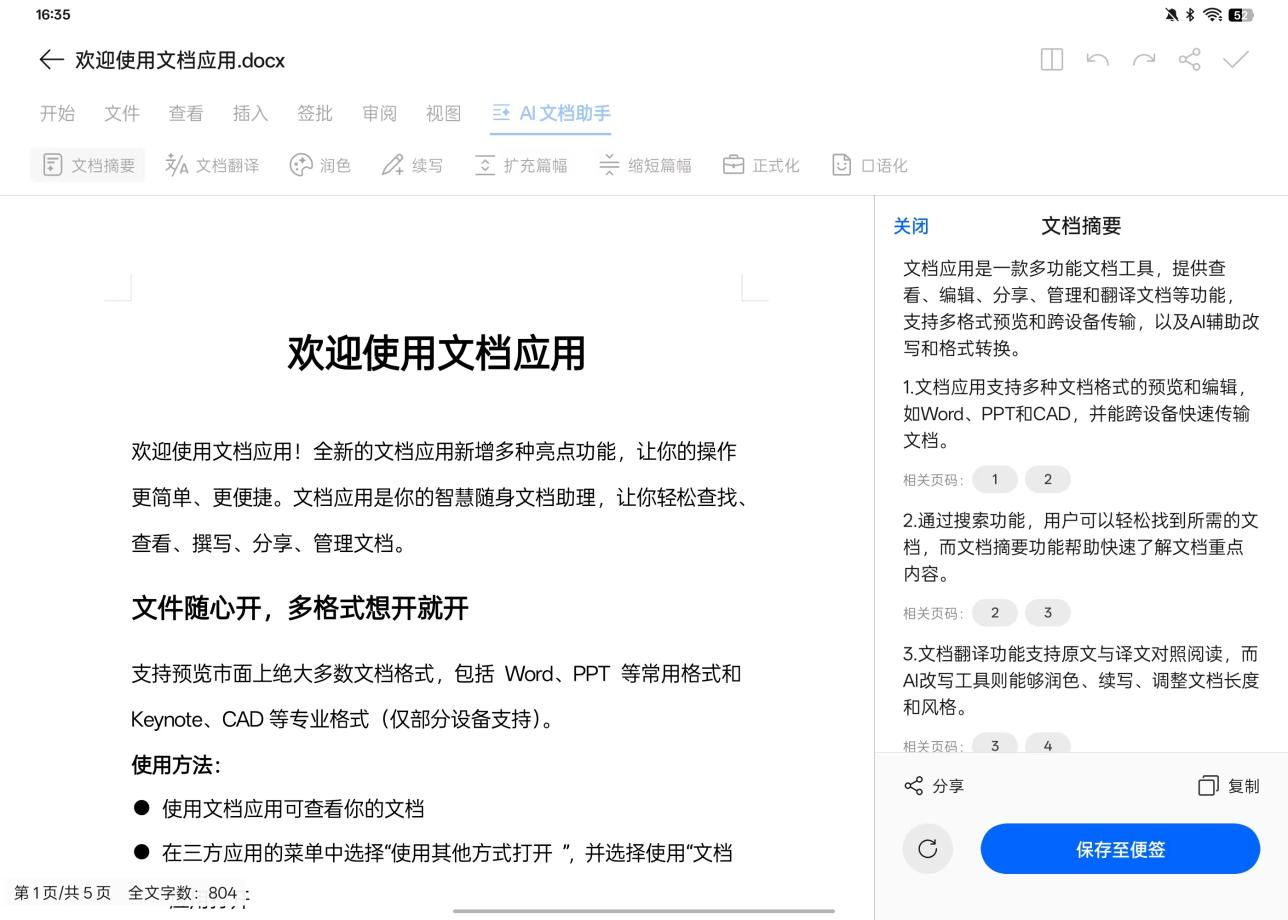Go to the 签批 tab

[315, 113]
